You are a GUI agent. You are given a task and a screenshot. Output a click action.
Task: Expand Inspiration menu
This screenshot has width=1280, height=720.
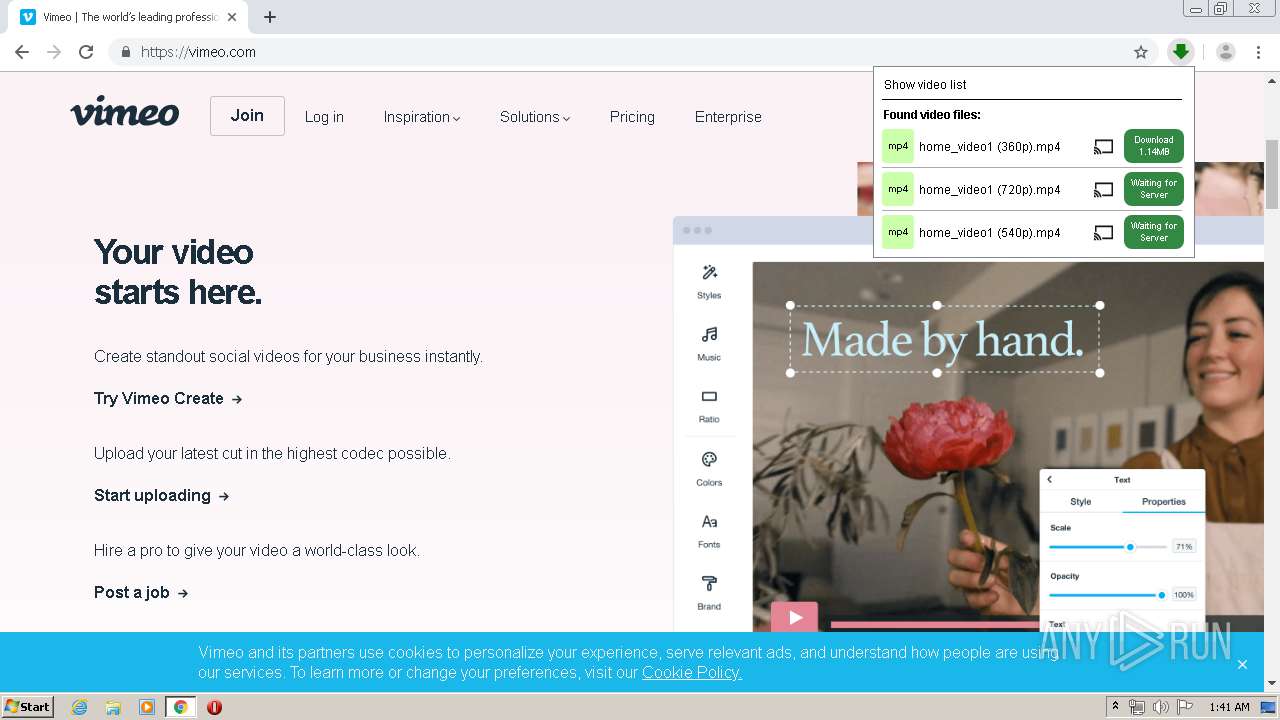[422, 117]
